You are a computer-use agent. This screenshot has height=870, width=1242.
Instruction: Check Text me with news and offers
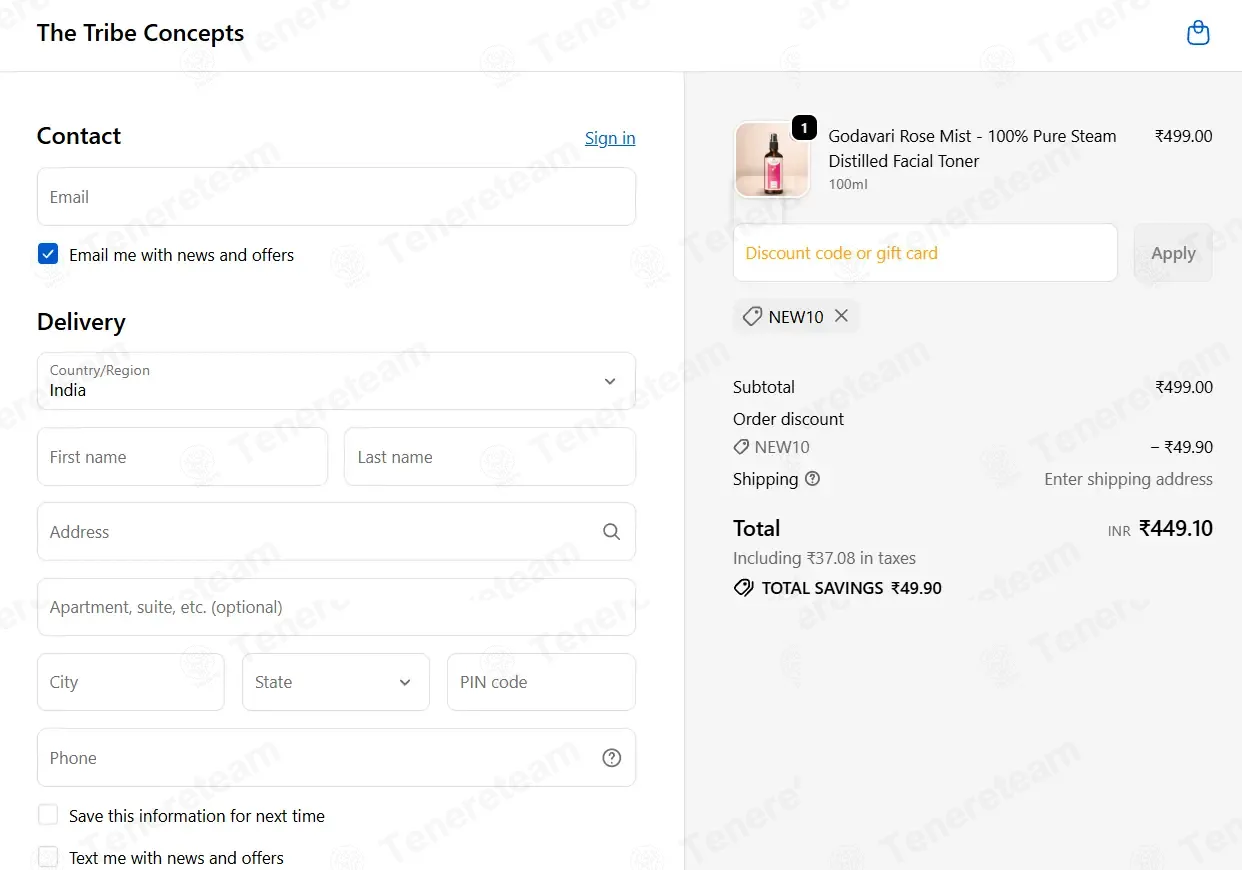coord(48,857)
